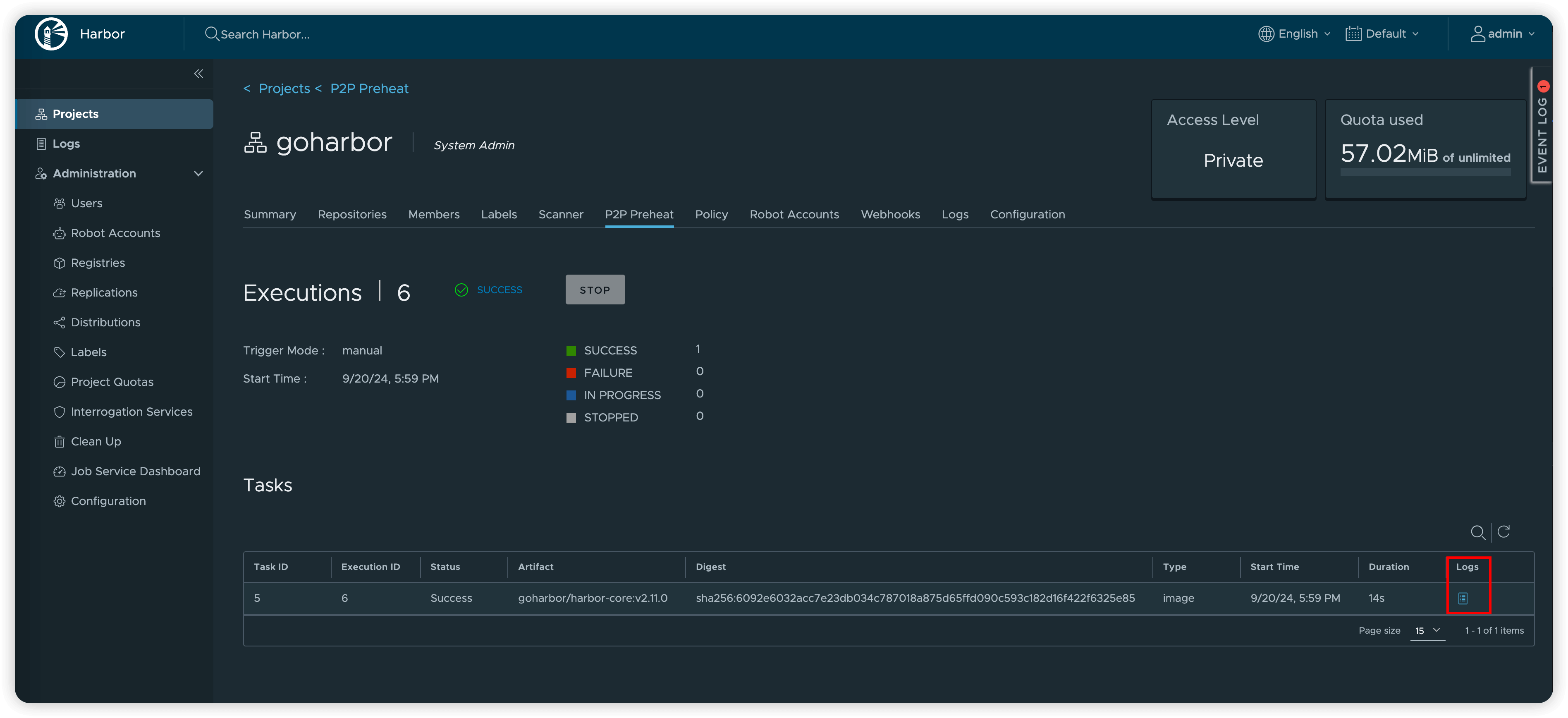Click artifact goharbor/harbor-core:v2.11.0 cell

pos(592,598)
